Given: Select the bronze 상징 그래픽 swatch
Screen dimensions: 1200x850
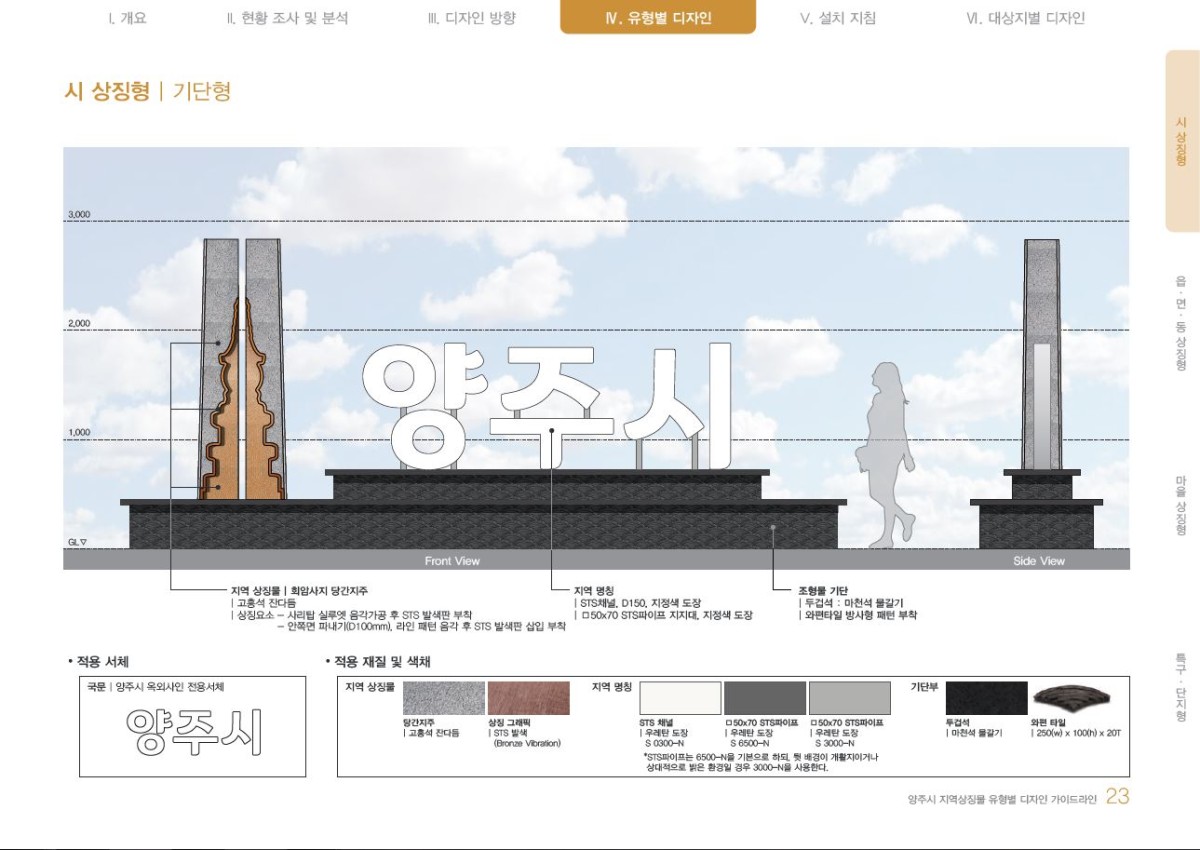Looking at the screenshot, I should click(x=528, y=698).
